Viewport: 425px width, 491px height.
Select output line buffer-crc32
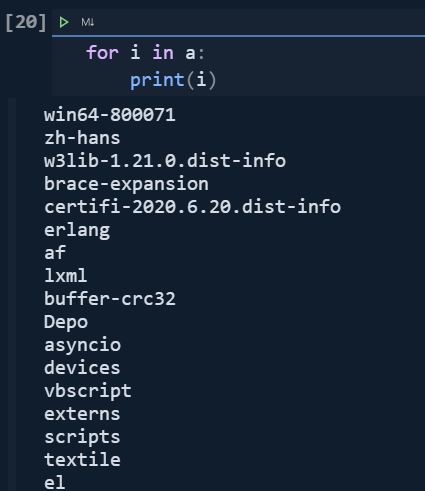coord(110,299)
